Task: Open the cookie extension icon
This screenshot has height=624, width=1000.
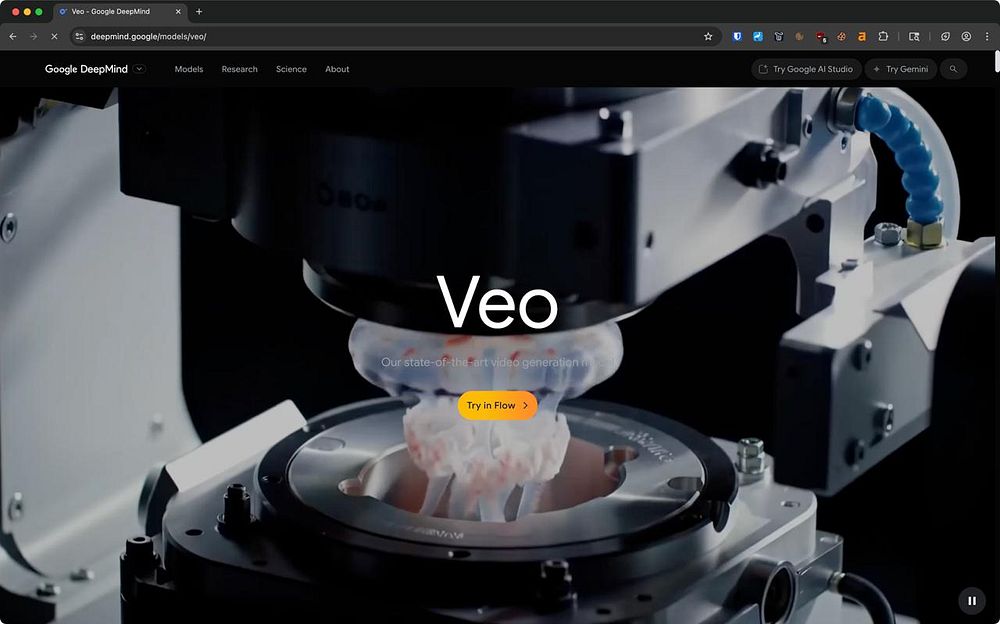Action: coord(841,36)
